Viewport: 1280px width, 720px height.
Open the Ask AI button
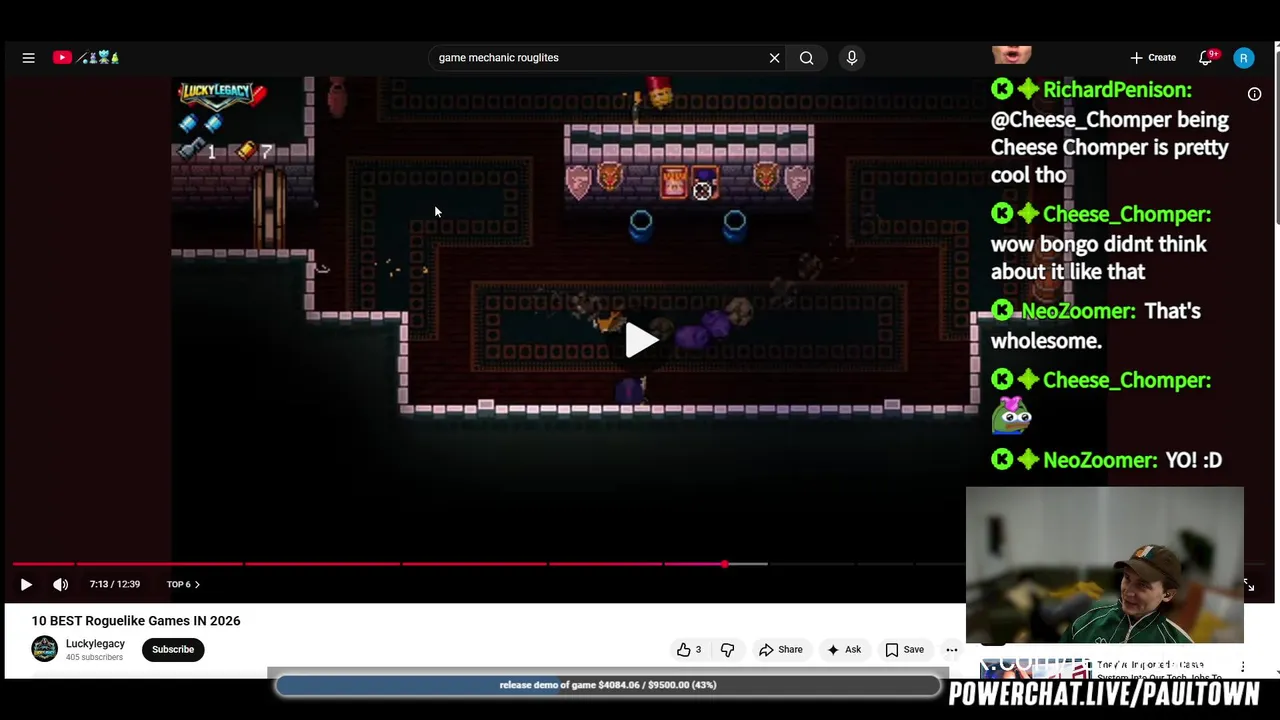tap(843, 650)
